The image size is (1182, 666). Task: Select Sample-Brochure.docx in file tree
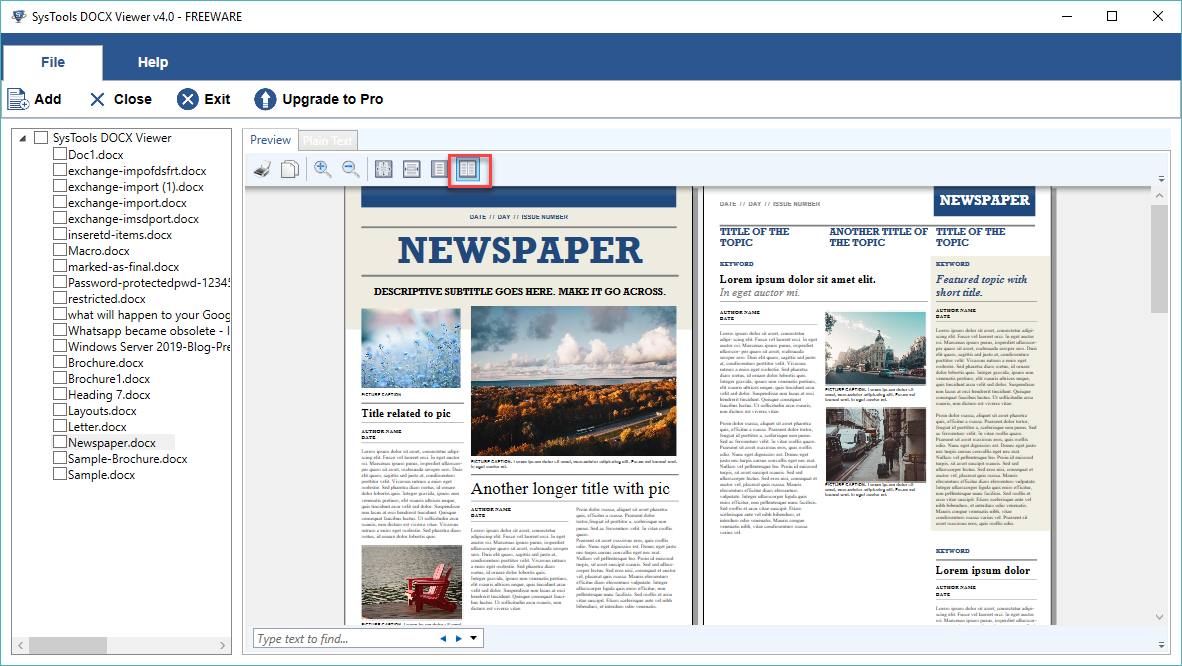[127, 459]
